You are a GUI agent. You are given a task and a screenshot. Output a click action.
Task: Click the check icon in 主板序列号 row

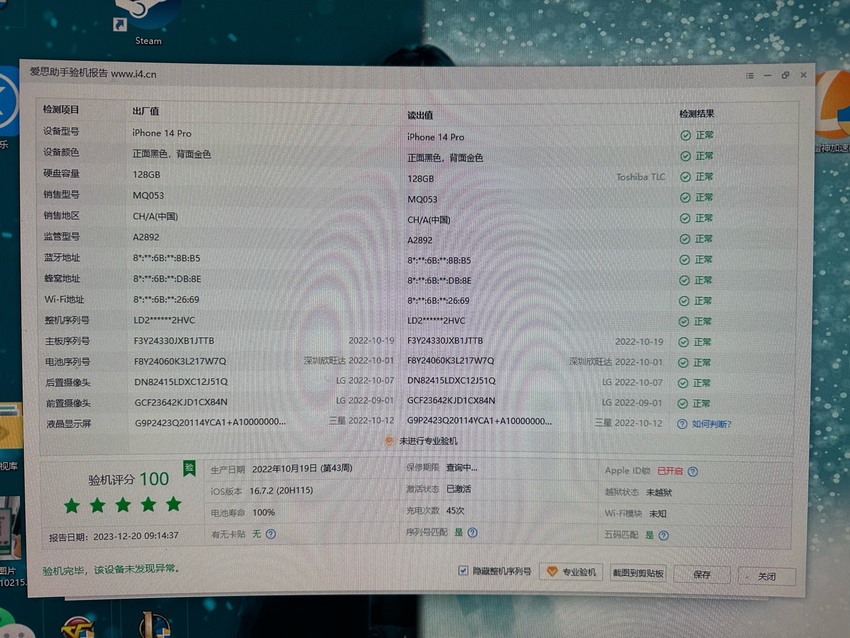[x=684, y=342]
